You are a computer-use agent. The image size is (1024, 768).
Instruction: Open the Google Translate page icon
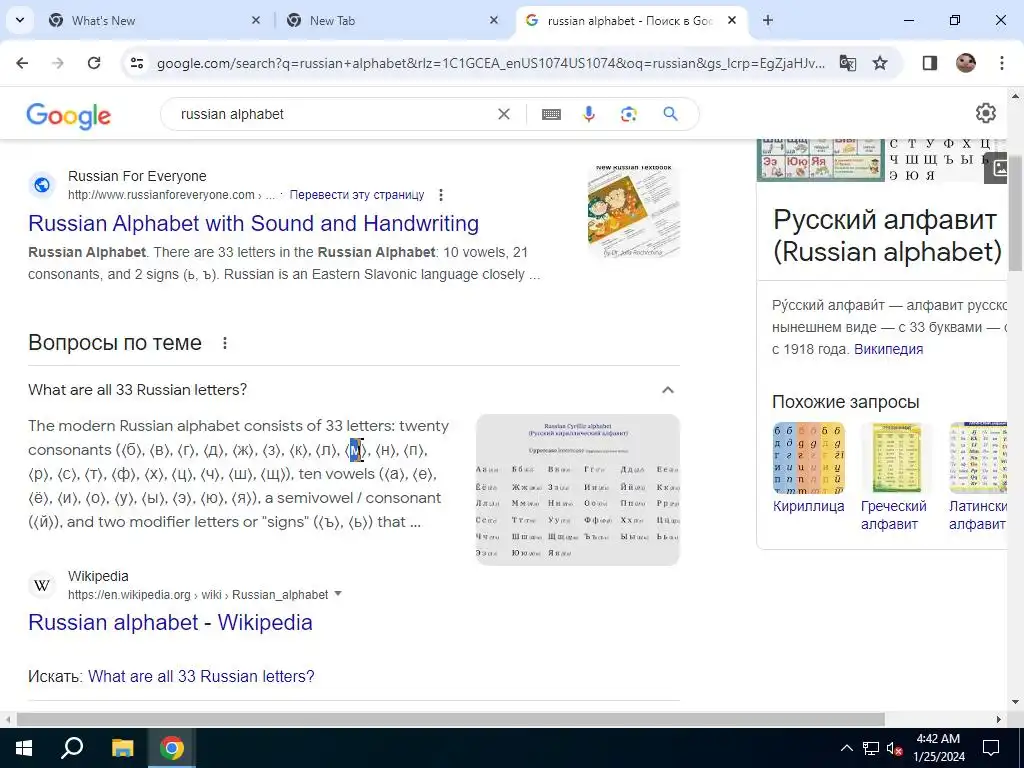click(848, 63)
